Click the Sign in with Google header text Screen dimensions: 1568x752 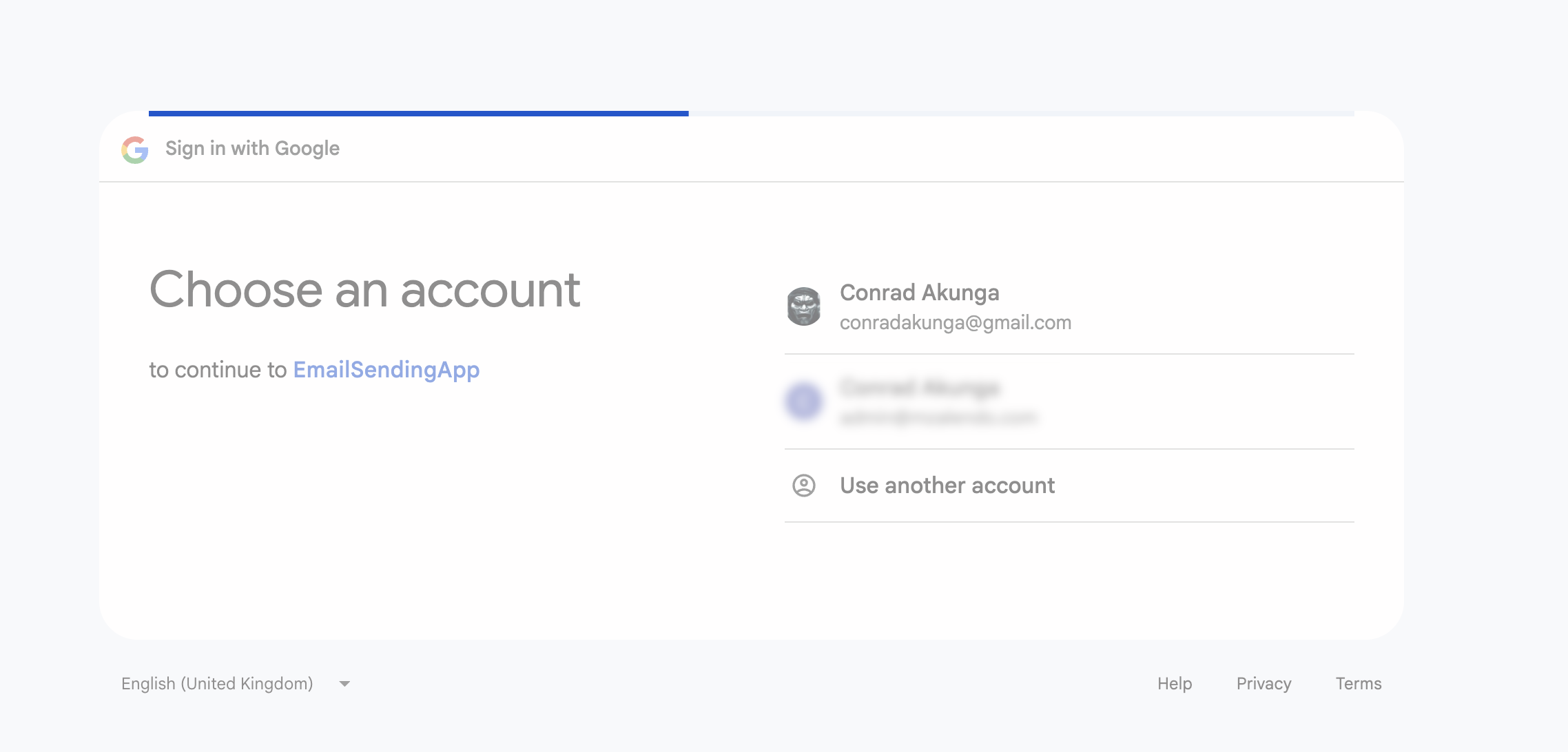point(252,149)
